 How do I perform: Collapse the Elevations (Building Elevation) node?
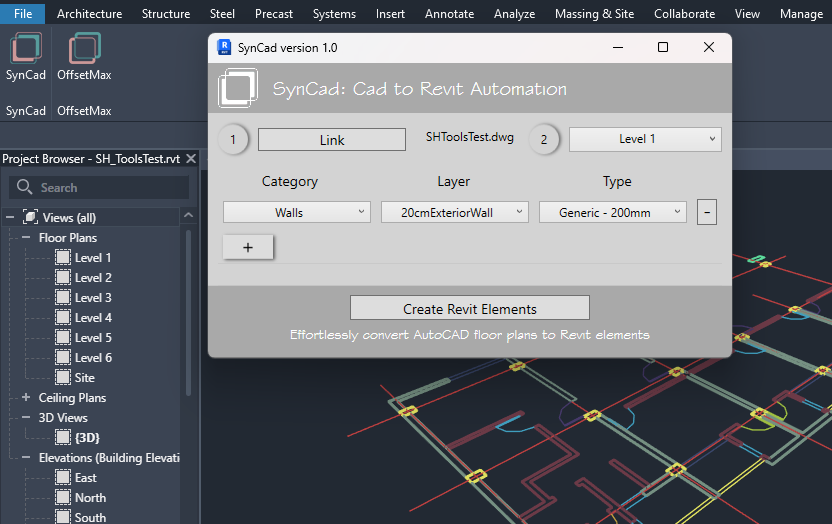(26, 457)
